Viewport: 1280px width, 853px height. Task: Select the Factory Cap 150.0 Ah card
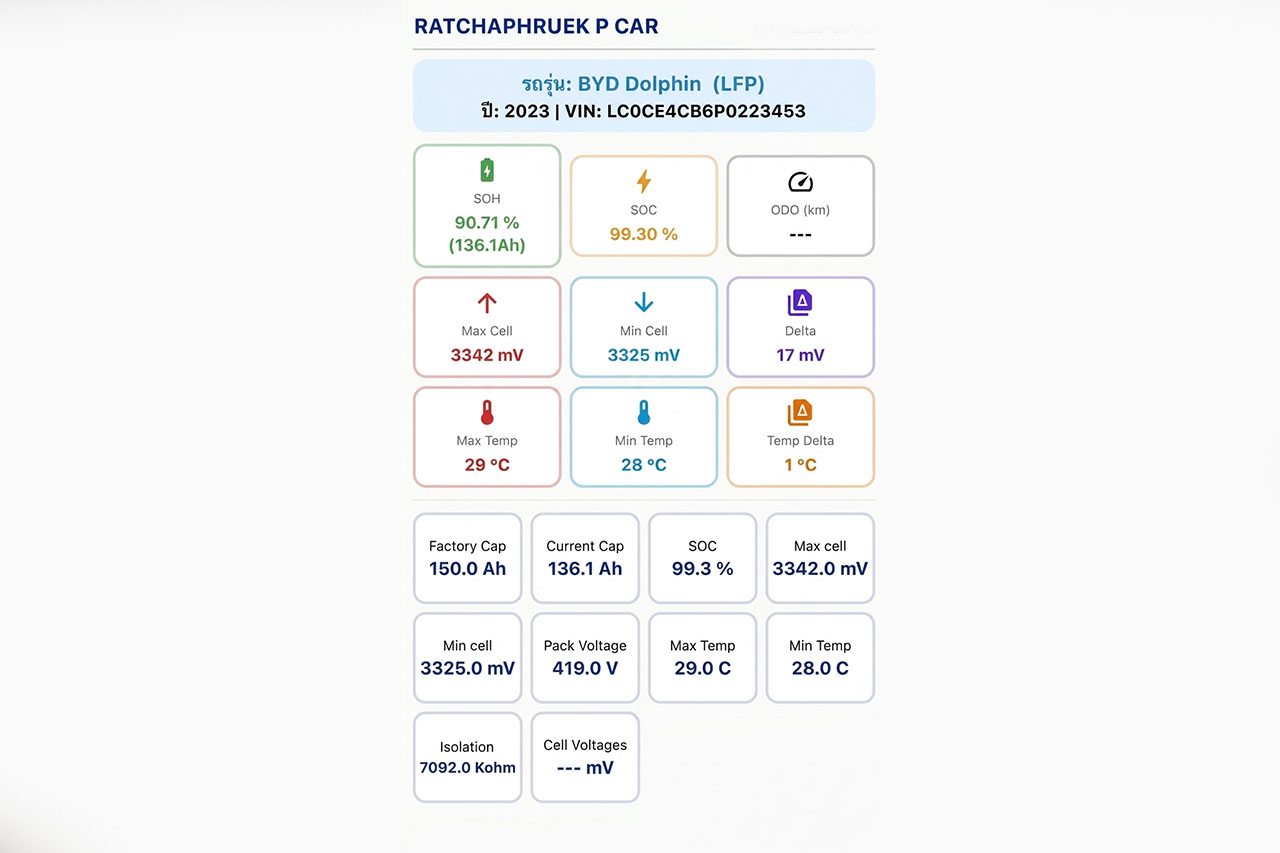tap(468, 558)
